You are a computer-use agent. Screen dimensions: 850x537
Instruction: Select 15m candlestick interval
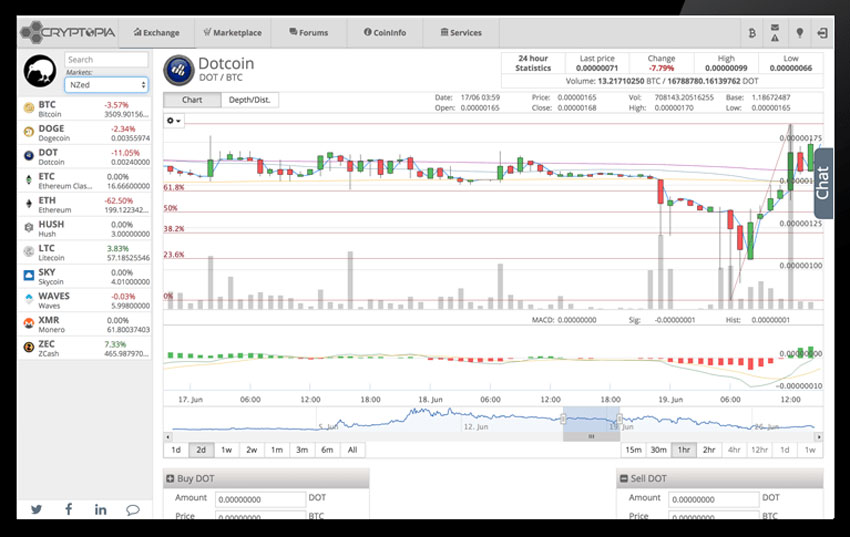pos(633,450)
